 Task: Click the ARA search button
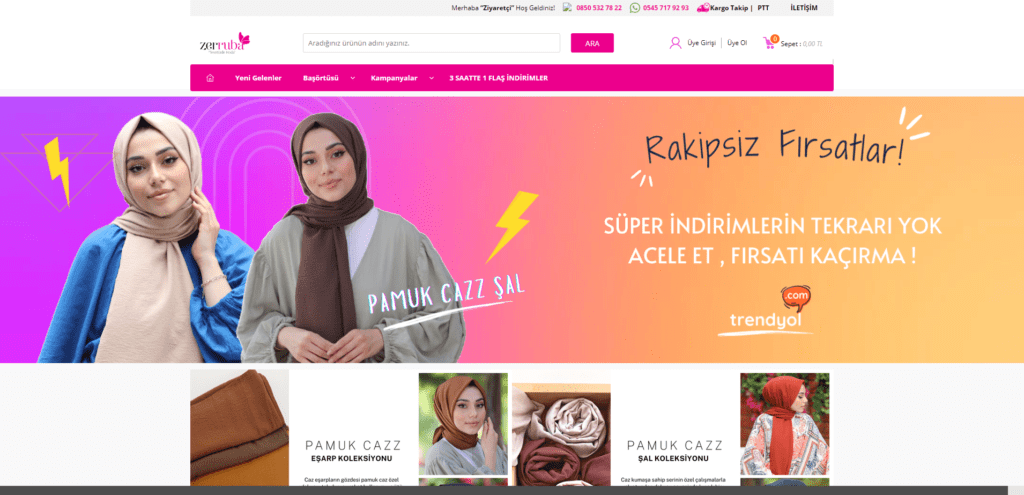tap(592, 43)
